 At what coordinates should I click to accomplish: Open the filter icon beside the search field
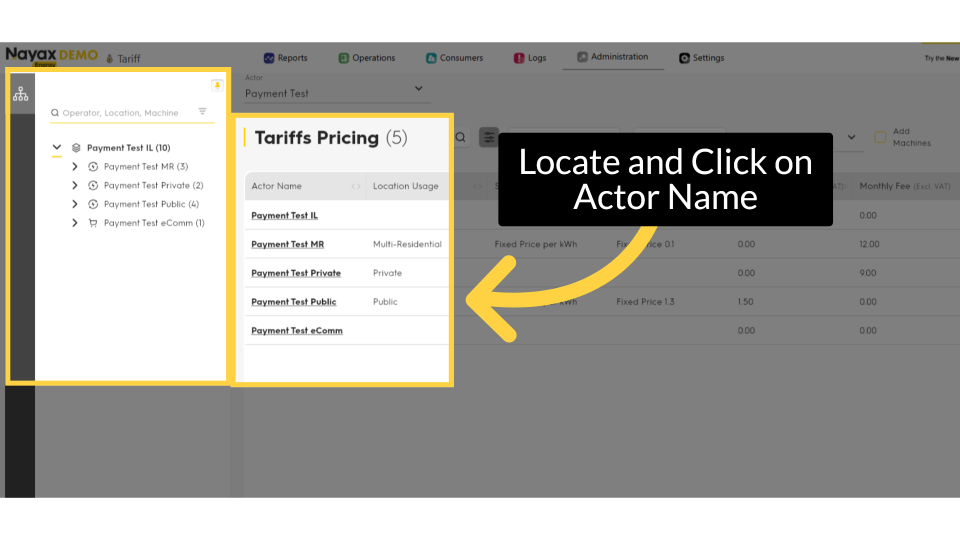coord(202,112)
